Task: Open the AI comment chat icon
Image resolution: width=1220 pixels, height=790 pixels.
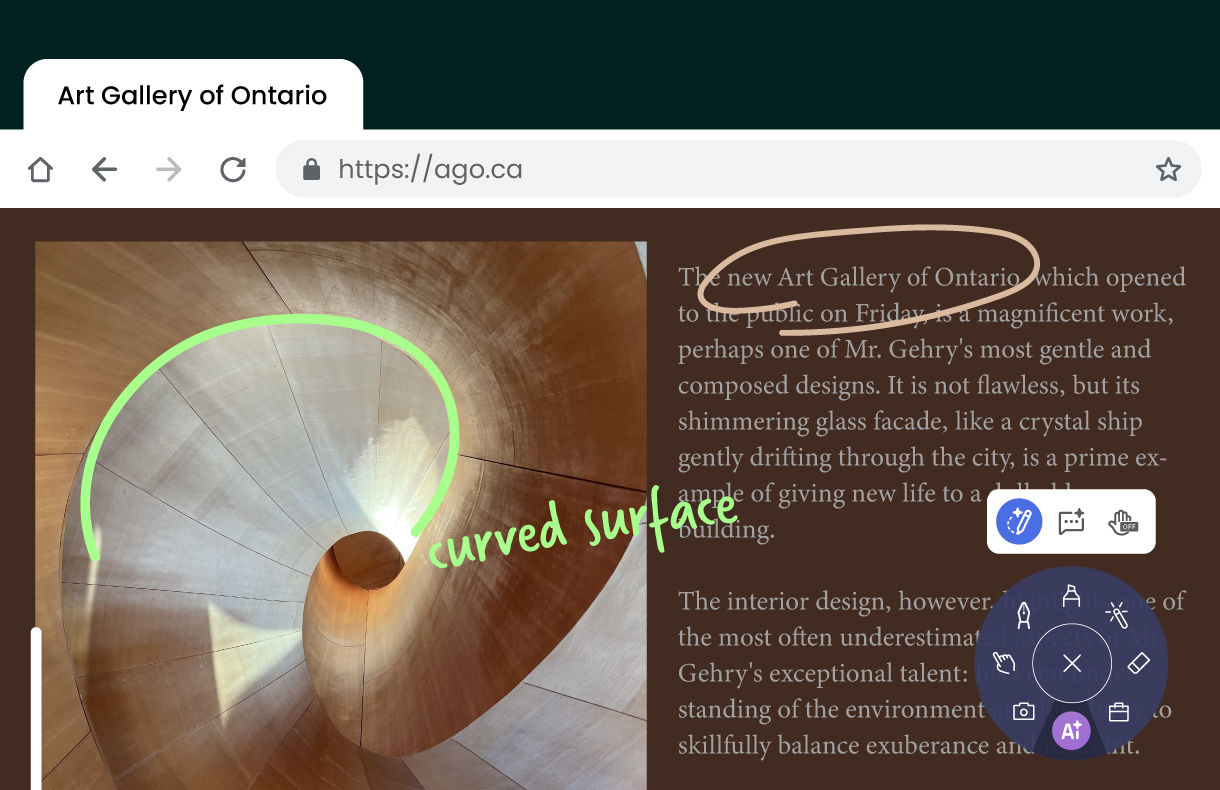Action: pyautogui.click(x=1072, y=521)
